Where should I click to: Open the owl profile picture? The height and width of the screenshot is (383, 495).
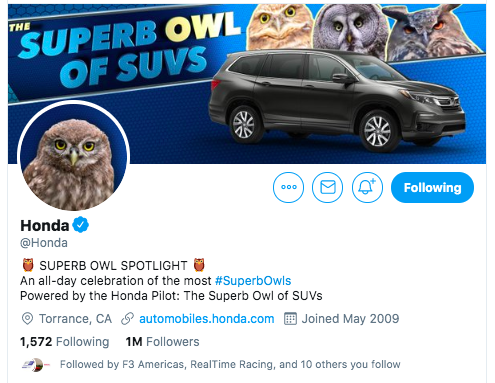pyautogui.click(x=74, y=156)
